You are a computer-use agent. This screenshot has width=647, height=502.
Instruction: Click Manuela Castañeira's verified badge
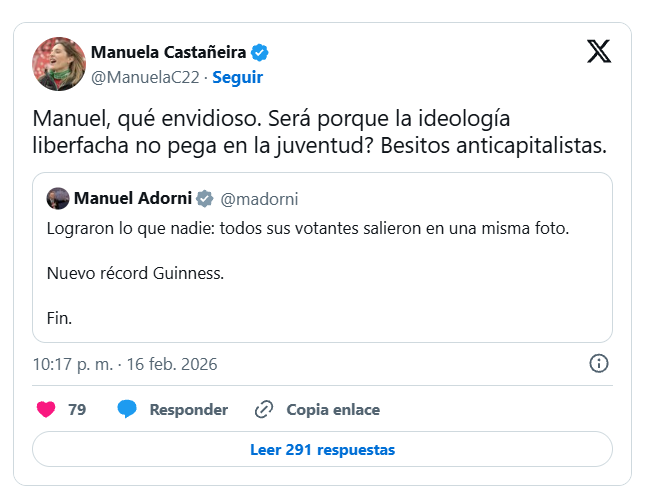[x=259, y=52]
